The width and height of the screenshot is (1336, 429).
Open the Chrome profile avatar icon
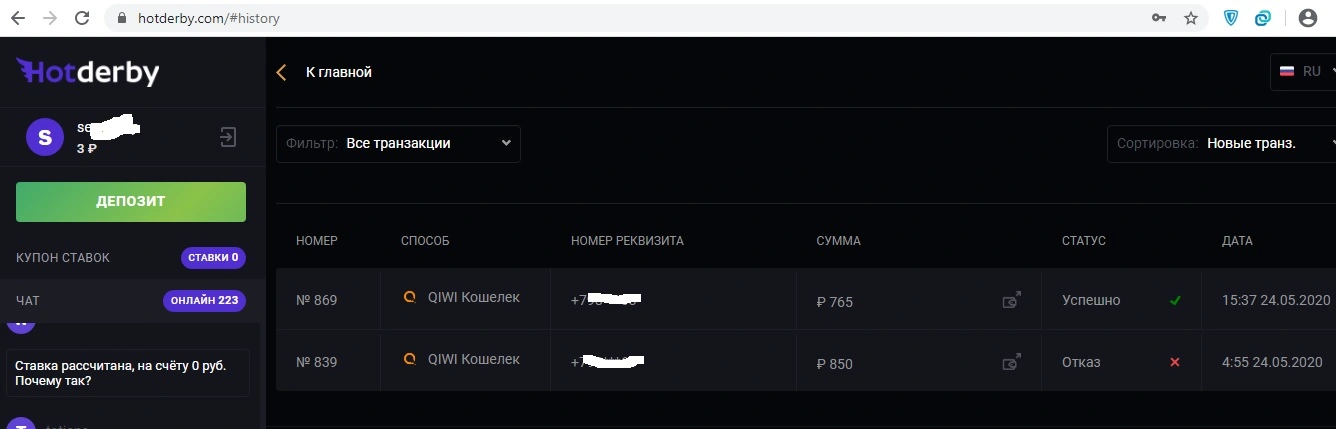1307,18
